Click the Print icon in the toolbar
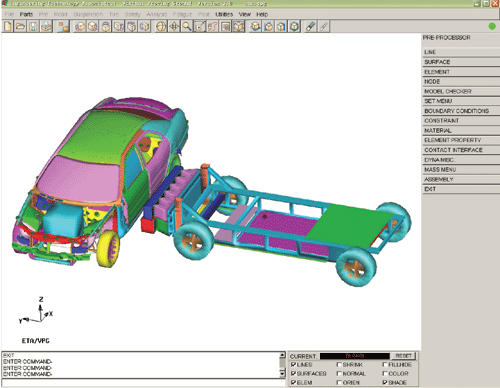The image size is (500, 388). (x=46, y=26)
